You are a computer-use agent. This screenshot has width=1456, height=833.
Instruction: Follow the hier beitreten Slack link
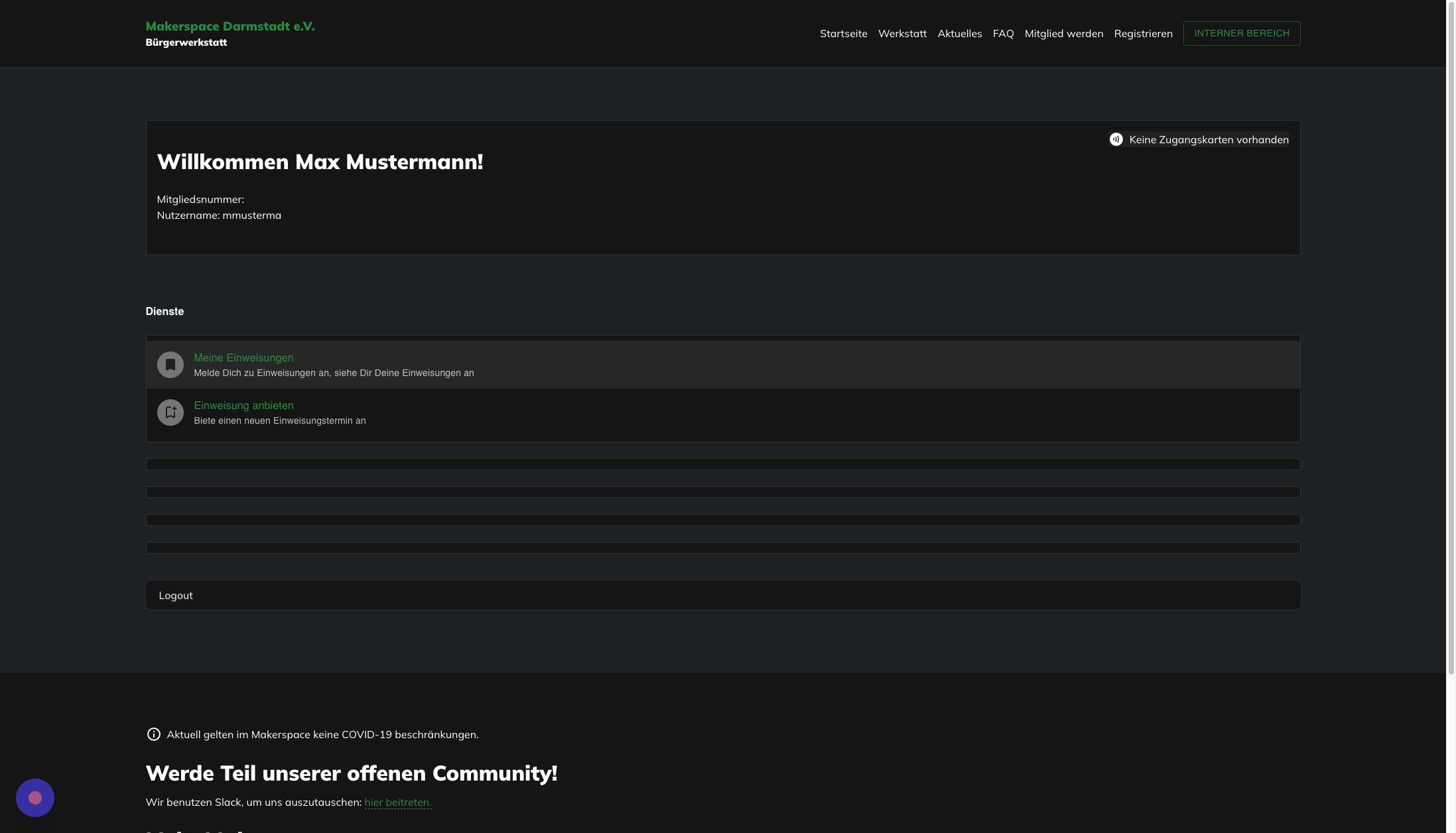pos(397,802)
